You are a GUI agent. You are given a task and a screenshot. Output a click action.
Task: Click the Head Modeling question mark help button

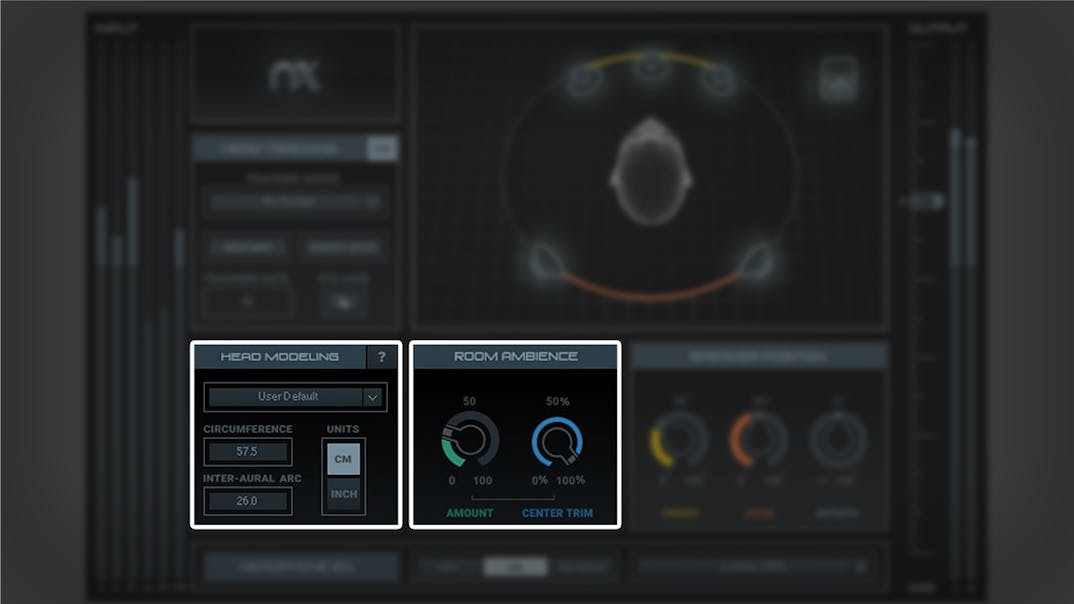coord(381,357)
